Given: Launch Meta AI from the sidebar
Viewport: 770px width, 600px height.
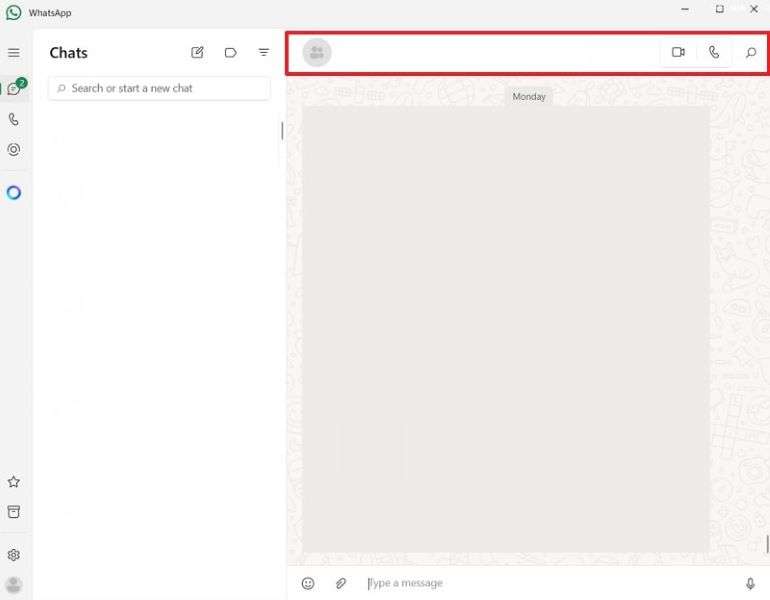Looking at the screenshot, I should point(14,193).
